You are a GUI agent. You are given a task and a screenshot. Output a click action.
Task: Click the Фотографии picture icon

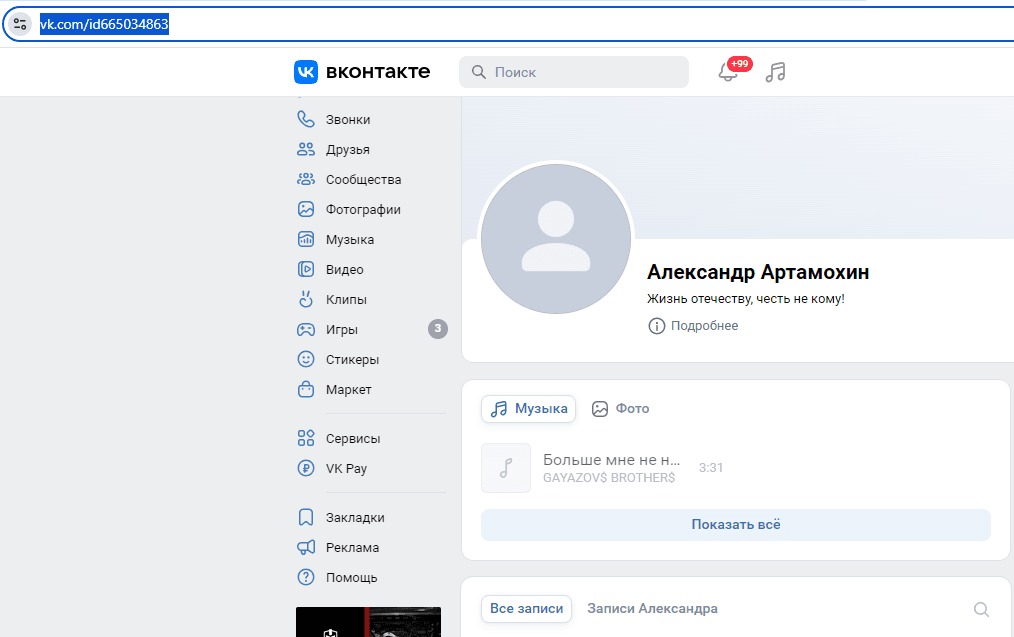pos(306,209)
